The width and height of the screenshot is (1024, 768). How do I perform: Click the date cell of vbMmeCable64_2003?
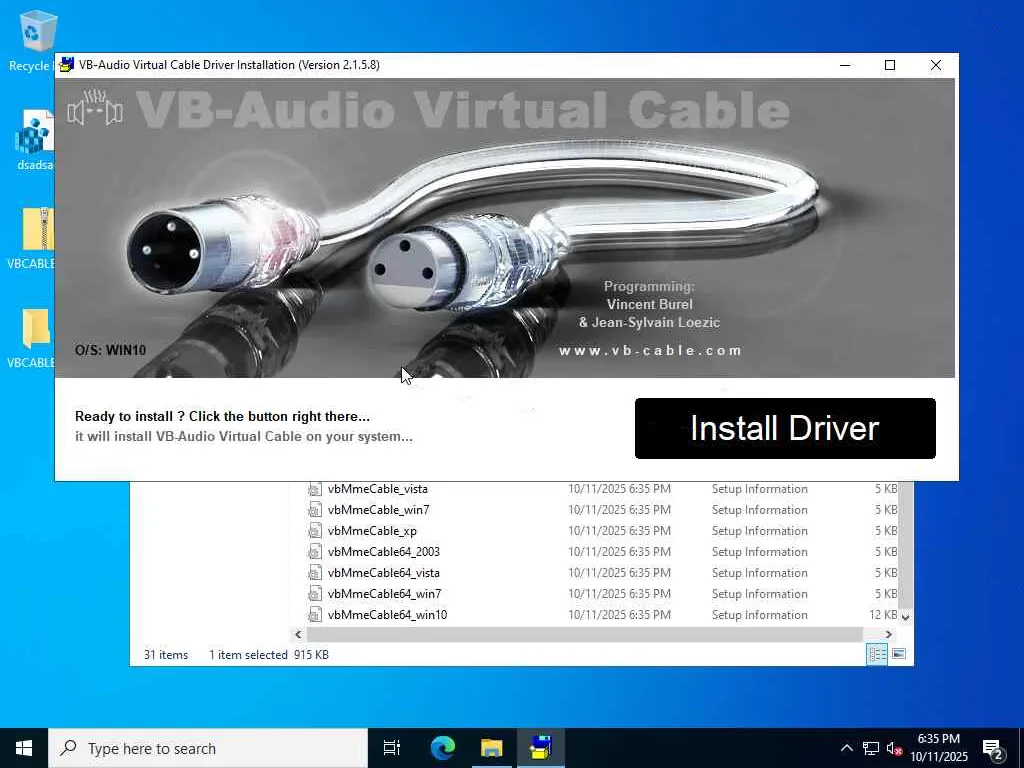tap(619, 552)
